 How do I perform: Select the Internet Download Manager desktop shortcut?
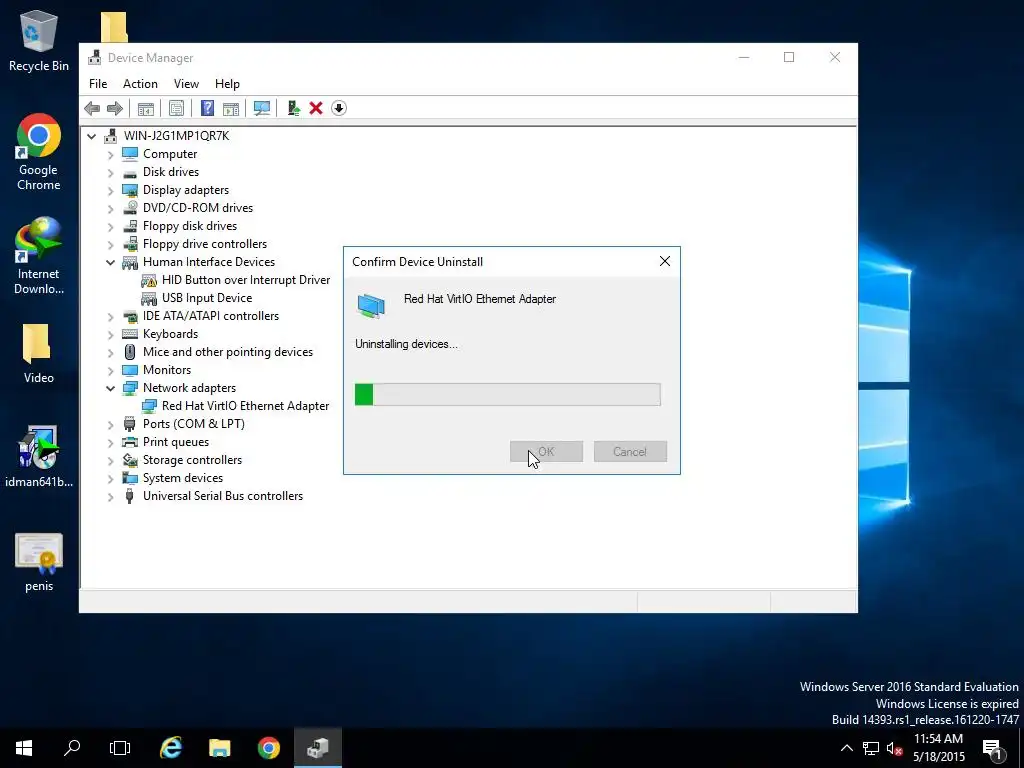[39, 256]
